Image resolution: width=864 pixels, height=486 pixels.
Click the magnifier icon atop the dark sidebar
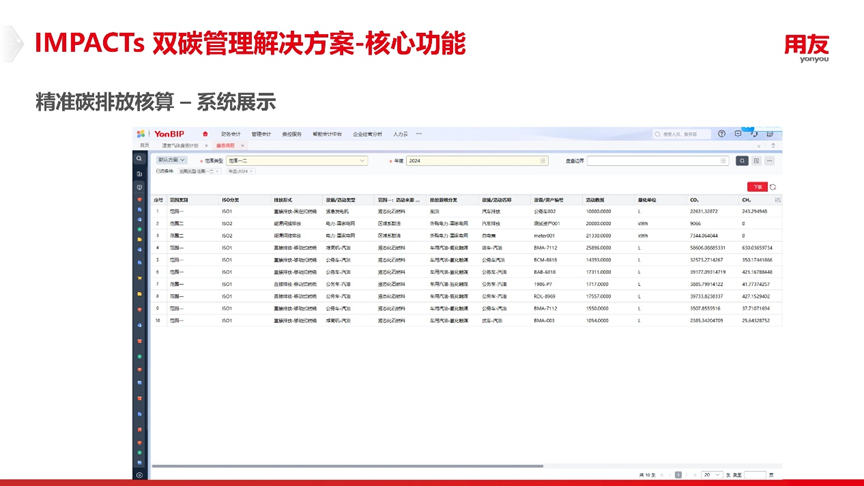(139, 159)
